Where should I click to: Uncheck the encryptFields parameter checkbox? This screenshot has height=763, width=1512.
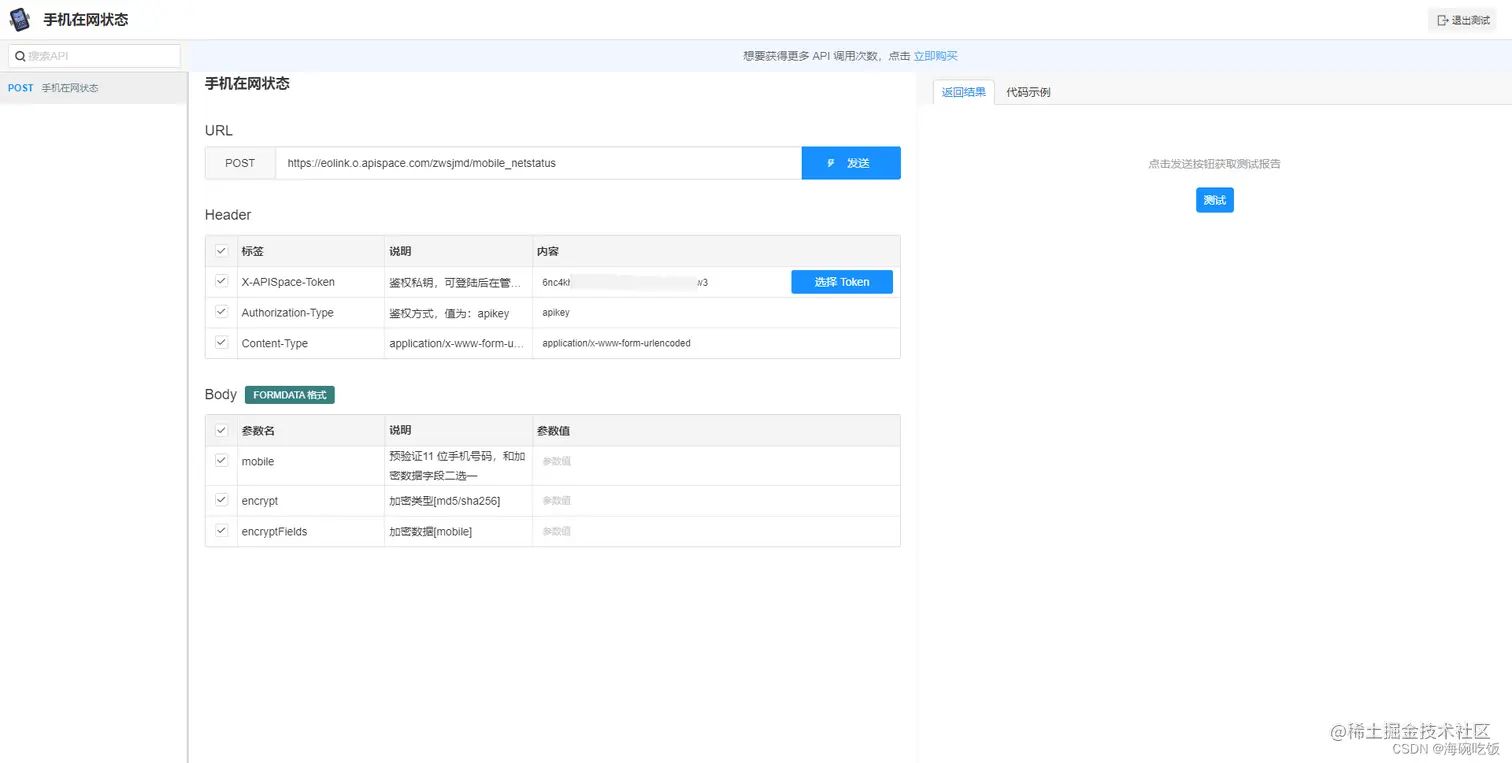[221, 531]
